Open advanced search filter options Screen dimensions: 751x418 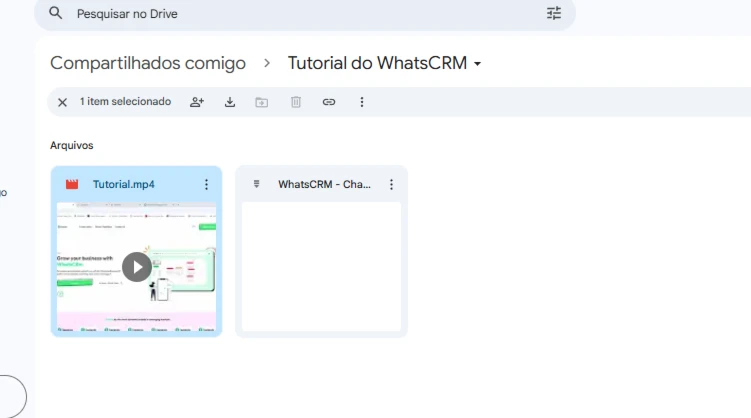pyautogui.click(x=554, y=13)
